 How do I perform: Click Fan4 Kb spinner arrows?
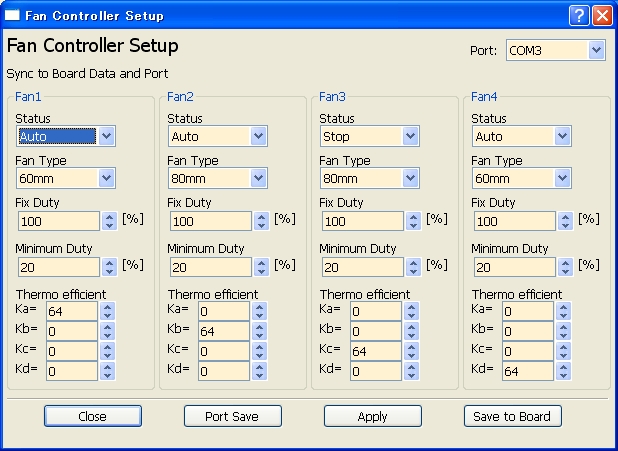point(563,331)
